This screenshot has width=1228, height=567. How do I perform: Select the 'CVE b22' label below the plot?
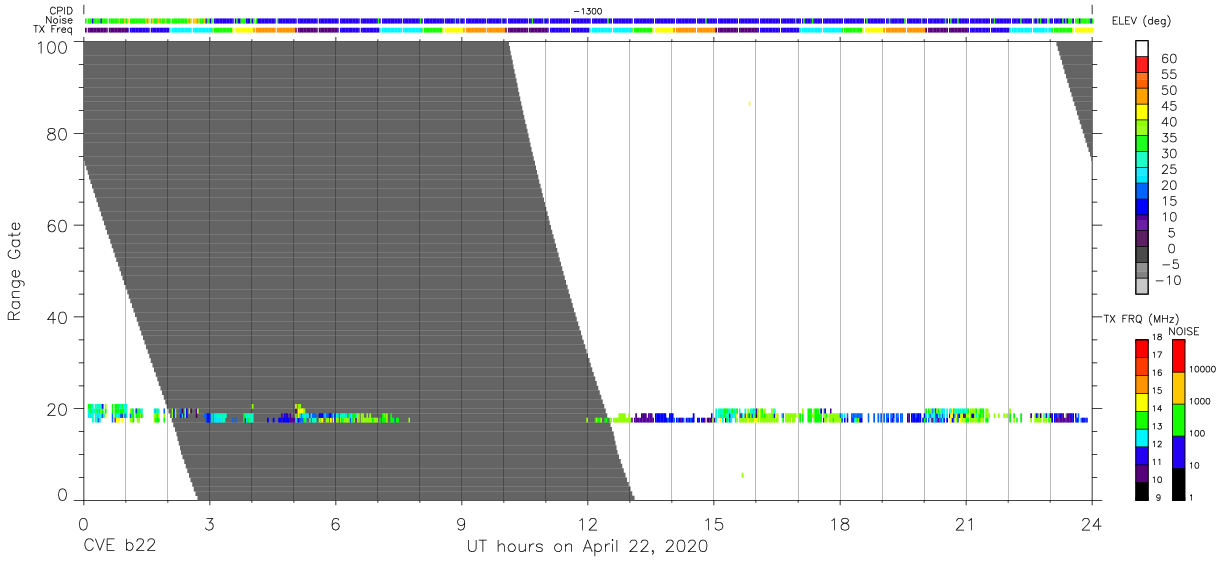[x=119, y=547]
